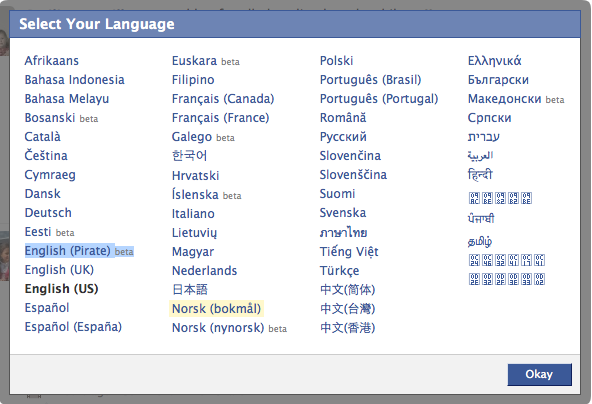Select Nederlands
592x404 pixels.
[x=204, y=270]
